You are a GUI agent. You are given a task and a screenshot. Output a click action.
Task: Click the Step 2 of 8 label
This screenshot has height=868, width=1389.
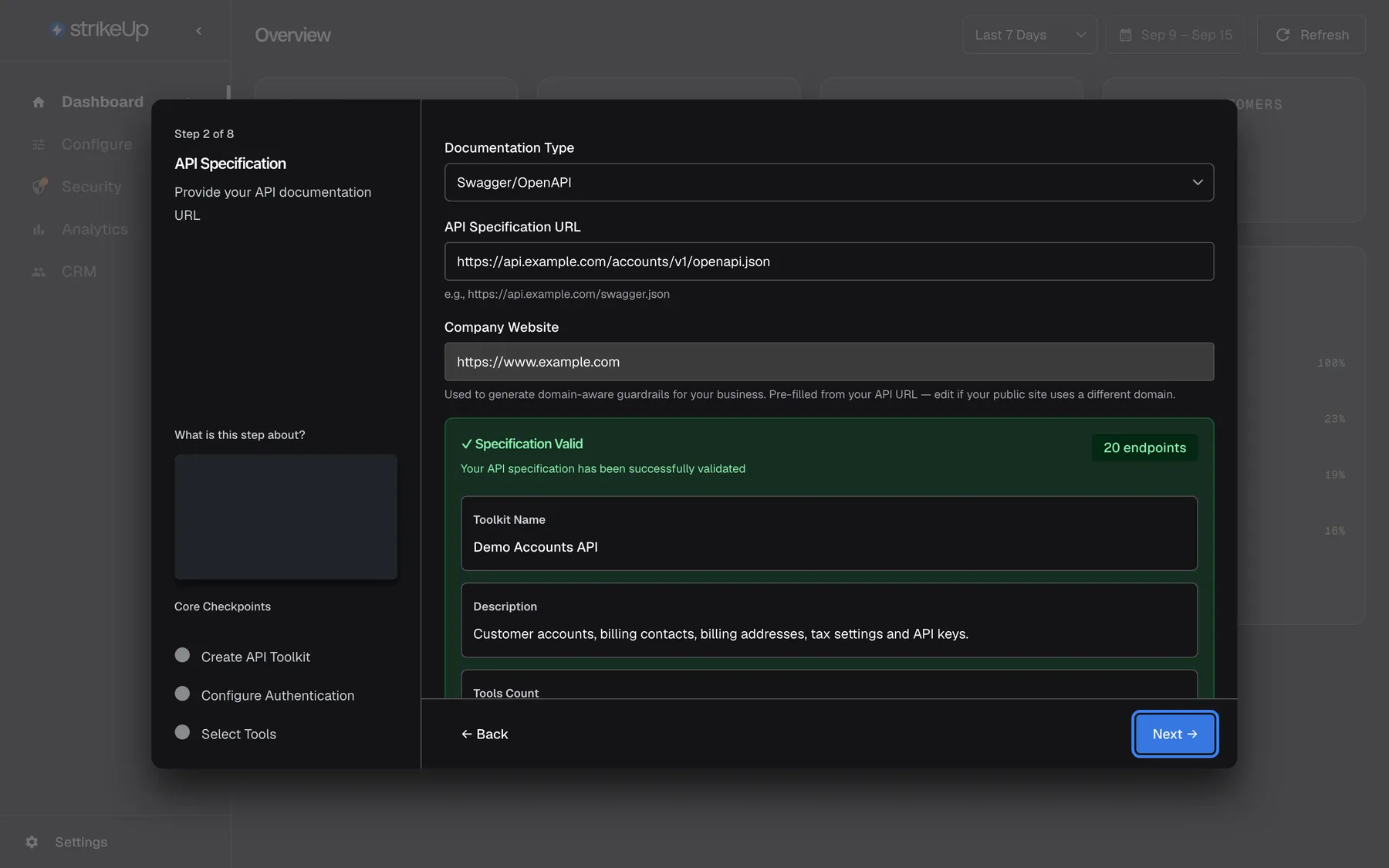point(204,133)
